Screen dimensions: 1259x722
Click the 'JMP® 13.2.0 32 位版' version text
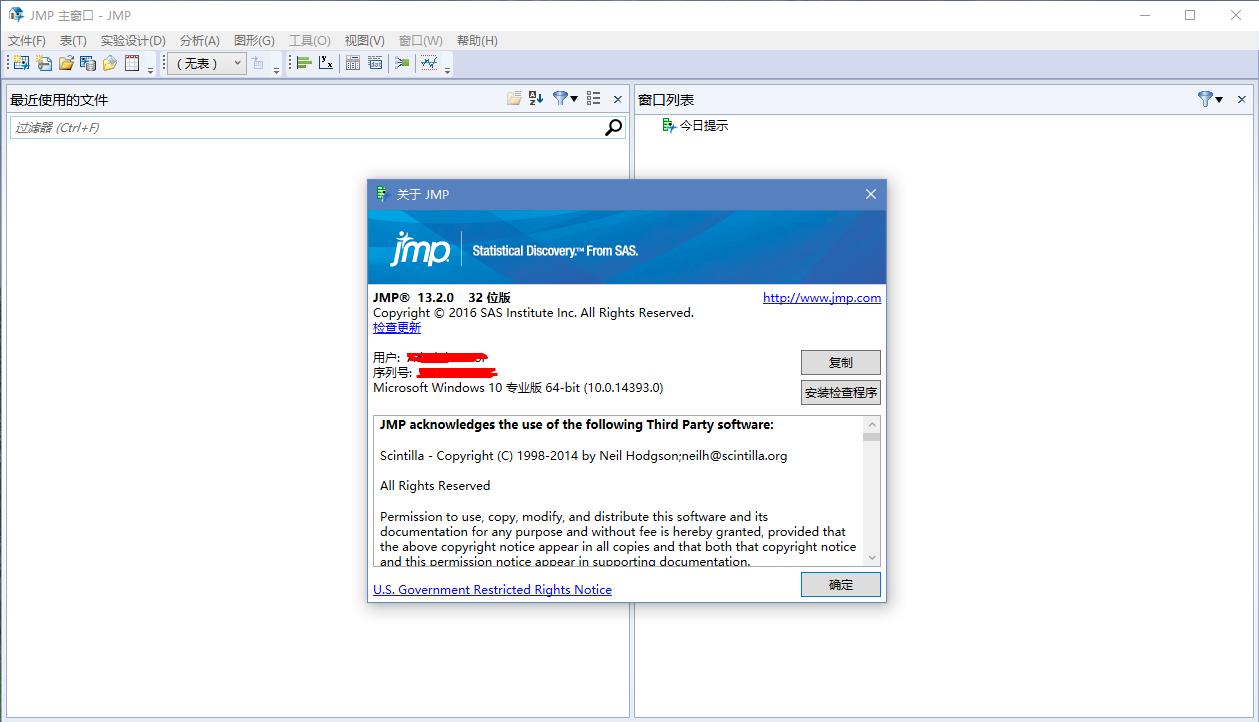(442, 297)
